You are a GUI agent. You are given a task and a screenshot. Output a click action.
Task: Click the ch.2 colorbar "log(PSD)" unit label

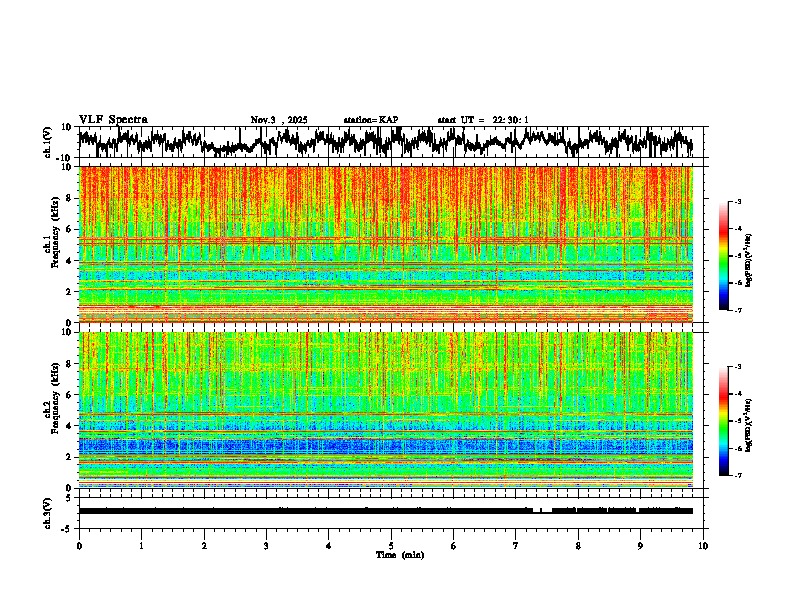click(x=748, y=425)
